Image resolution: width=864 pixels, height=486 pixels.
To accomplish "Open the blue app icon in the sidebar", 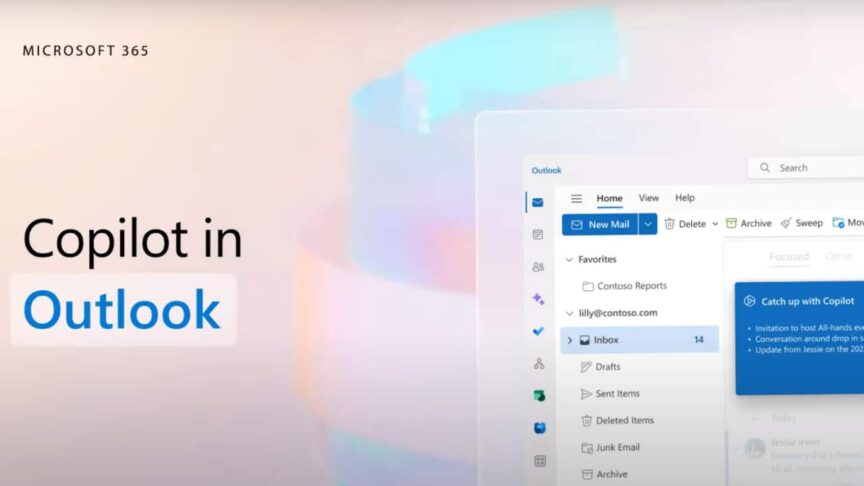I will (x=539, y=428).
